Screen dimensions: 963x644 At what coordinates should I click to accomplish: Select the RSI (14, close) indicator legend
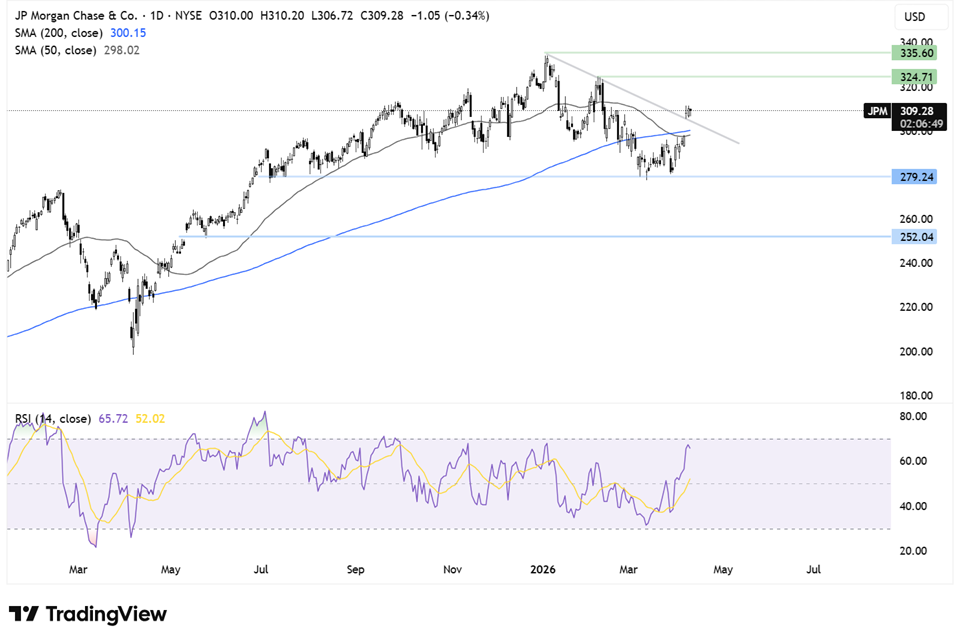point(53,418)
